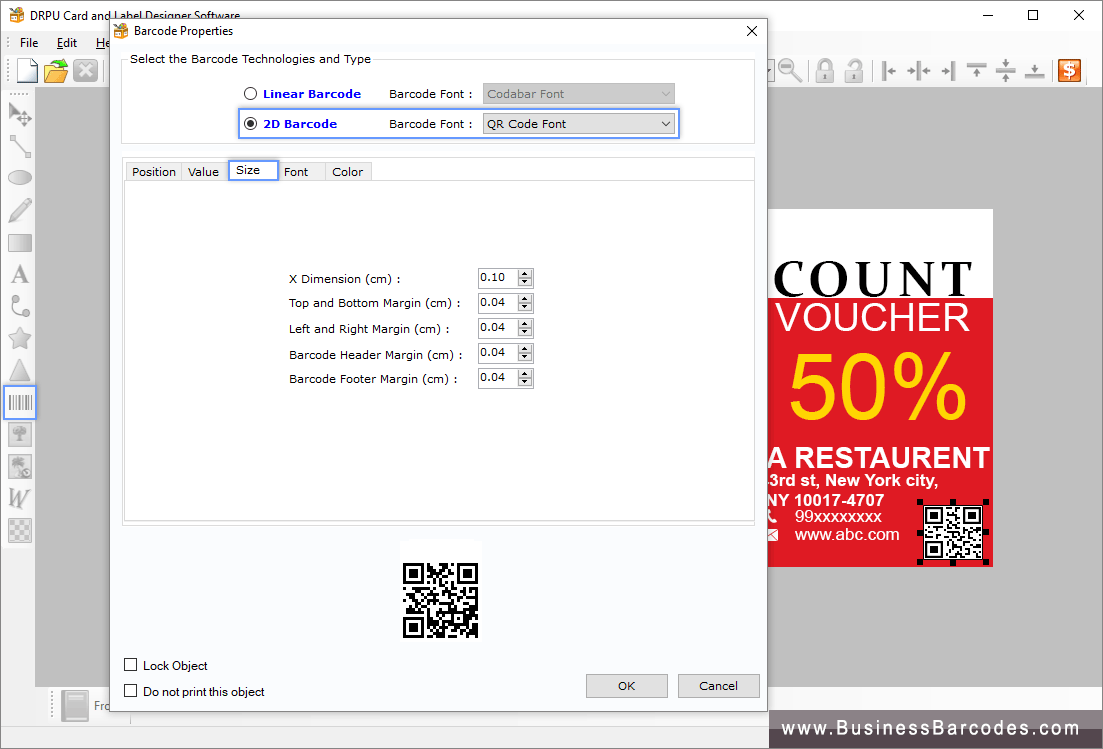Viewport: 1103px width, 749px height.
Task: Click the Align left edges icon
Action: point(888,70)
